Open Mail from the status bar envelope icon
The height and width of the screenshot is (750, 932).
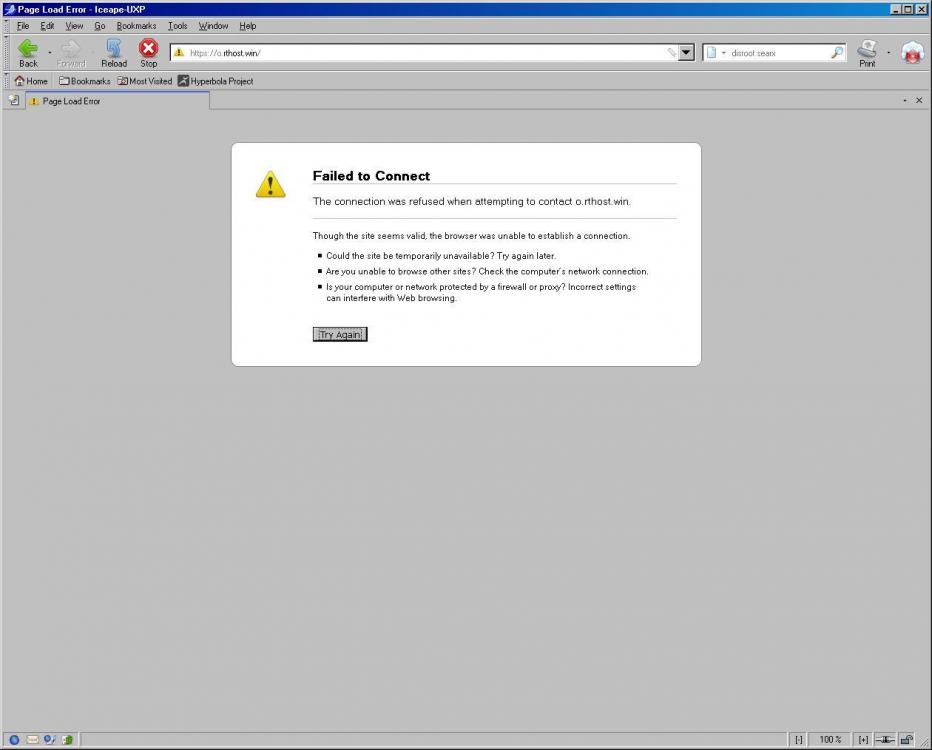32,740
